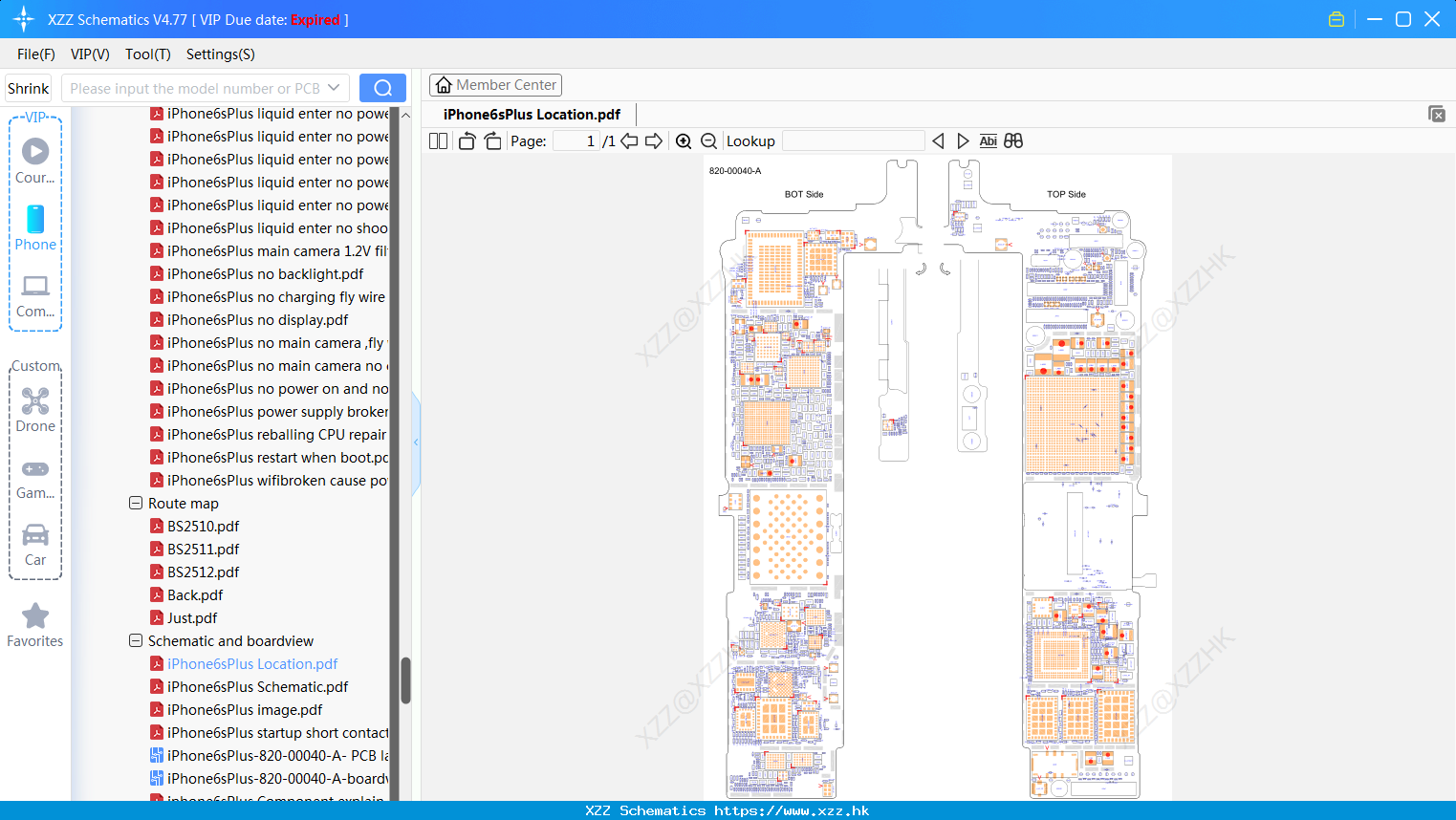Open the Phone category in sidebar

[35, 228]
